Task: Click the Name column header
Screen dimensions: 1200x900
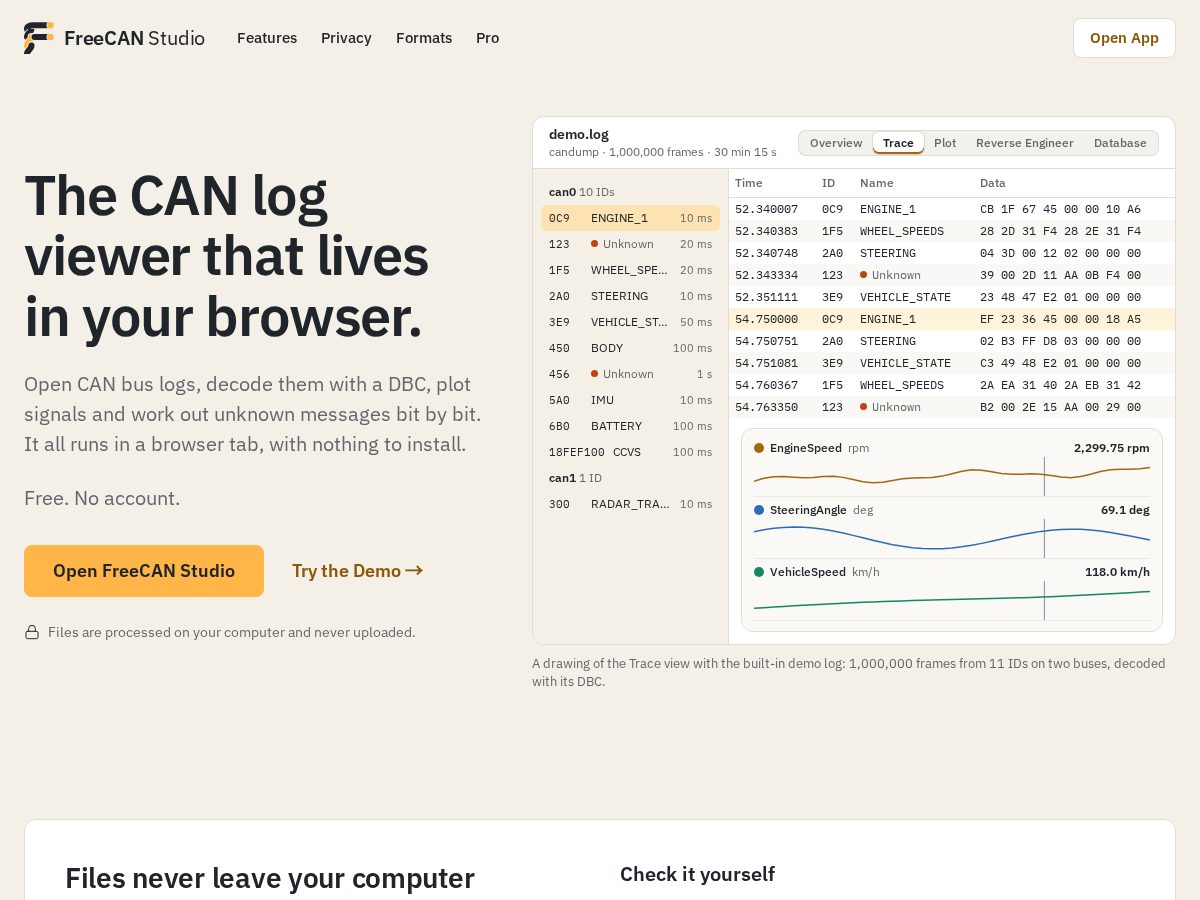Action: point(877,183)
